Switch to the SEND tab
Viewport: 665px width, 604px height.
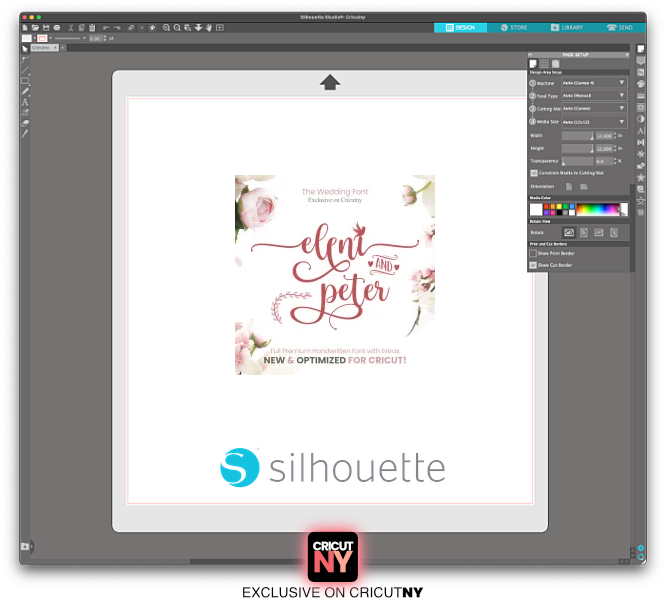(619, 28)
